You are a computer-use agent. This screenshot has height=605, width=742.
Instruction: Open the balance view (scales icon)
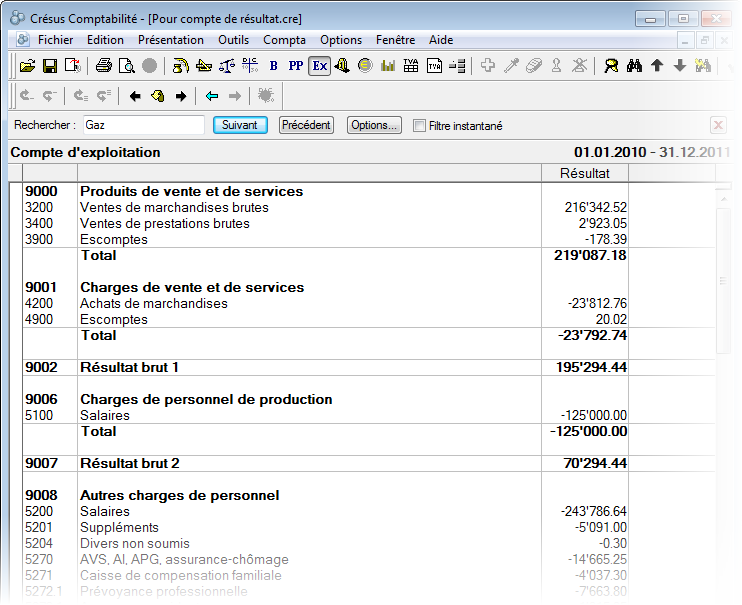(x=227, y=66)
